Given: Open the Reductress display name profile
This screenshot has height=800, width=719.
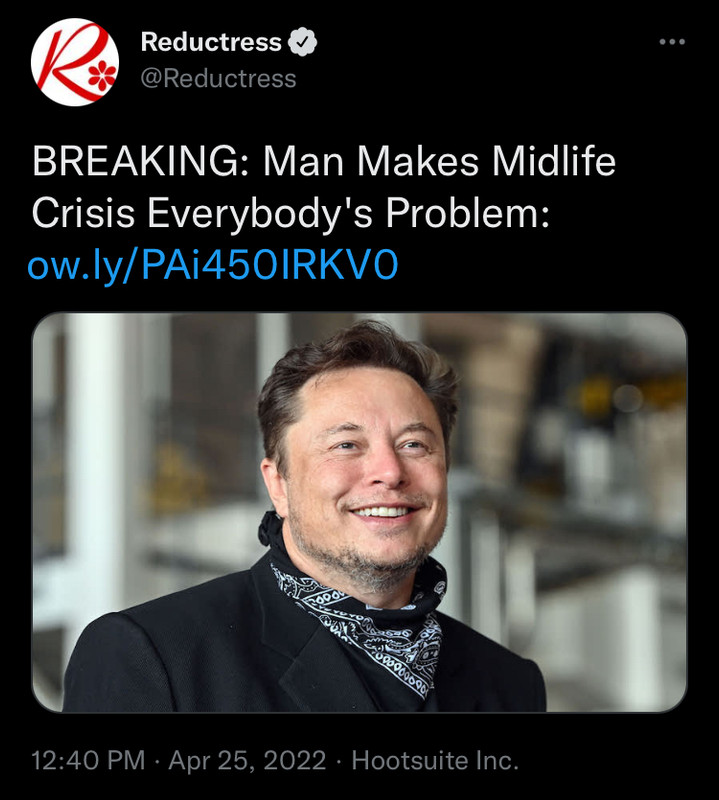Looking at the screenshot, I should [211, 41].
